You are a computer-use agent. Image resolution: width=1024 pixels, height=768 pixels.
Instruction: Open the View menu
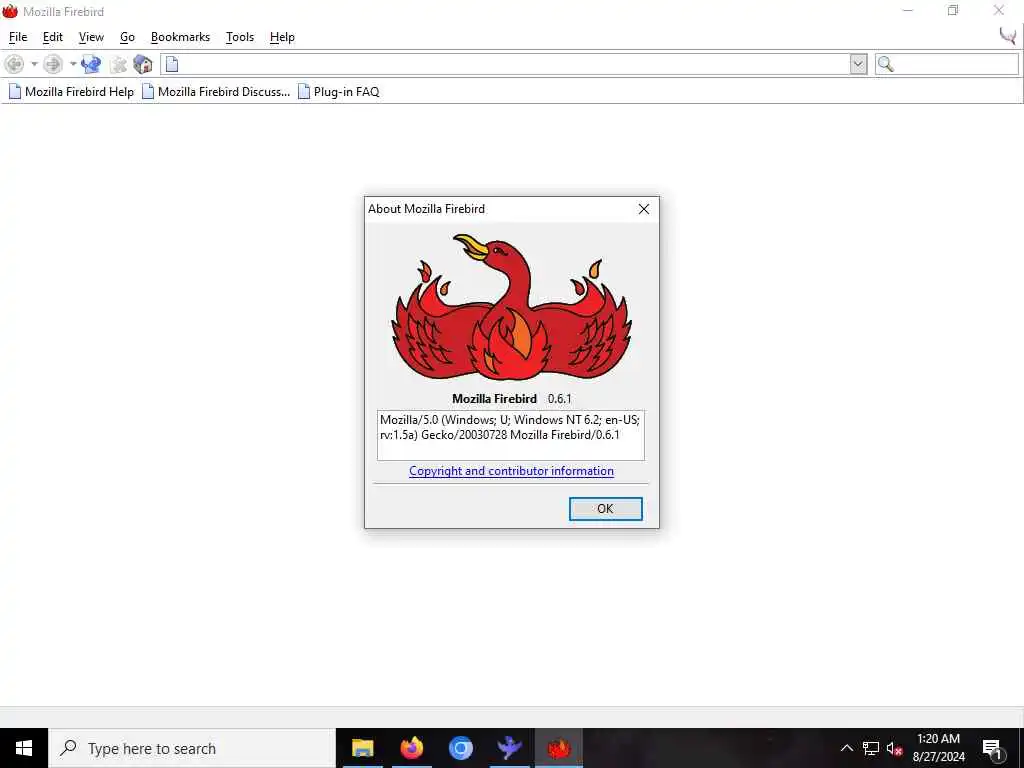pos(91,37)
